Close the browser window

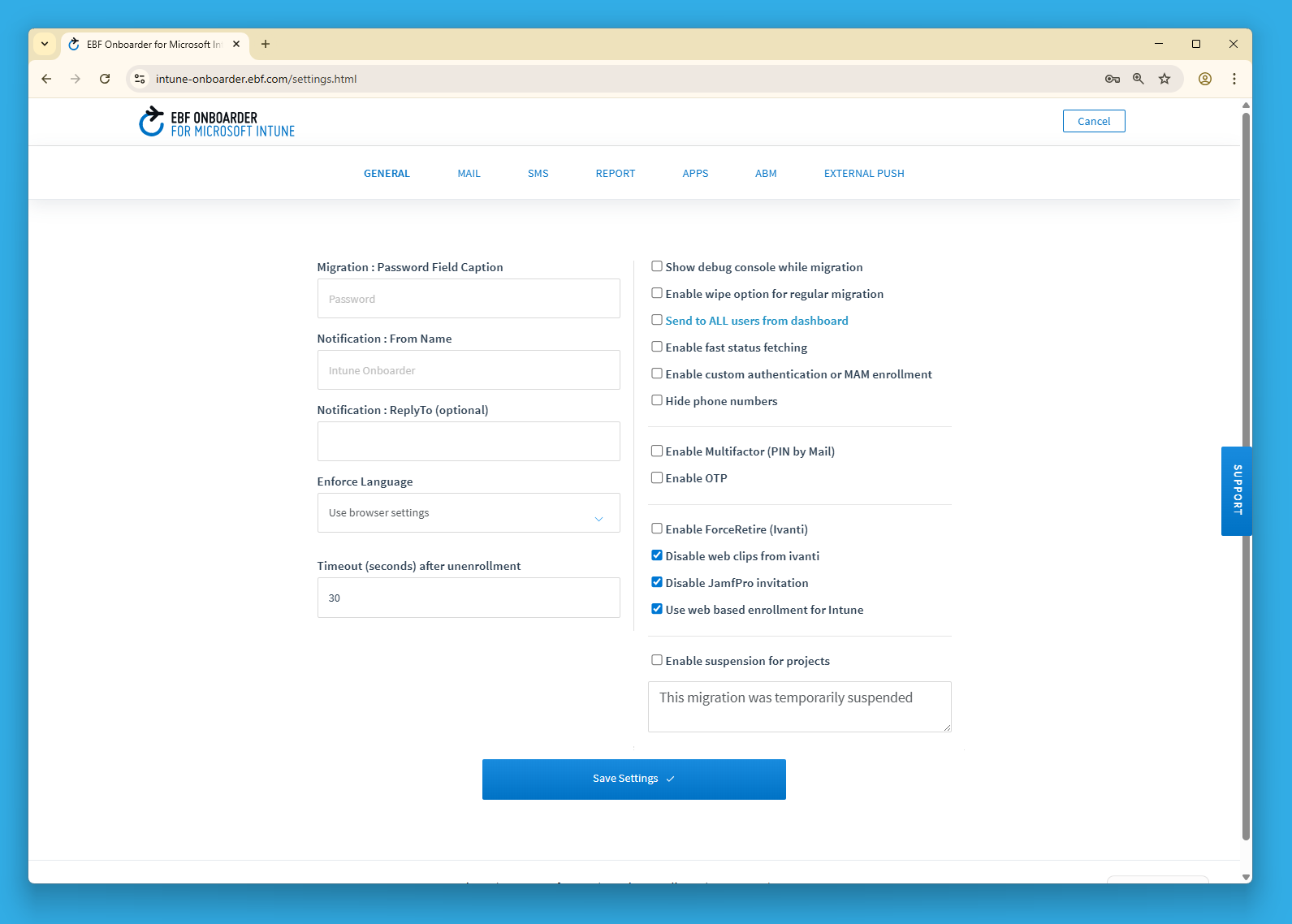tap(1234, 44)
